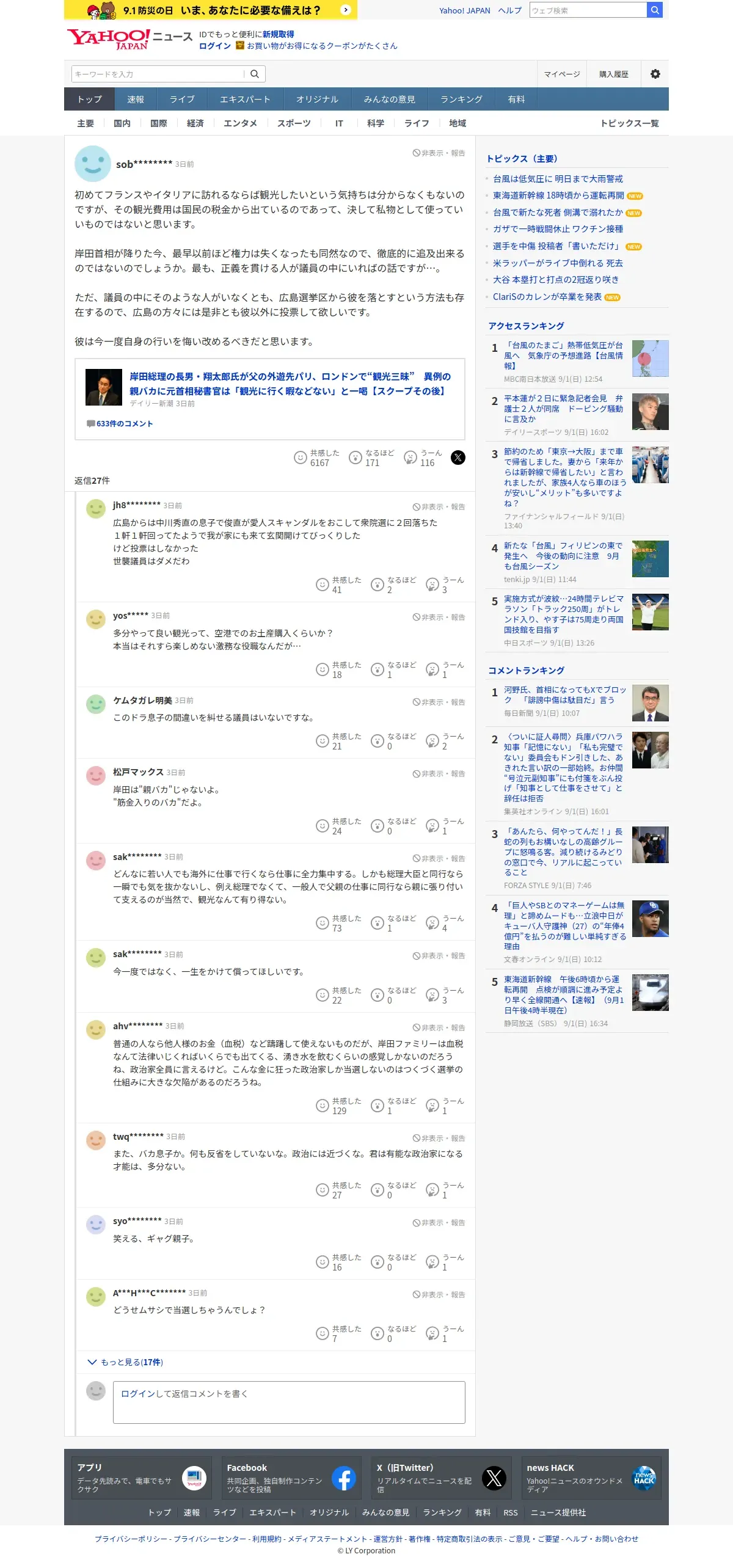
Task: Click 共感した on 松戸マックス reply
Action: coord(338,826)
